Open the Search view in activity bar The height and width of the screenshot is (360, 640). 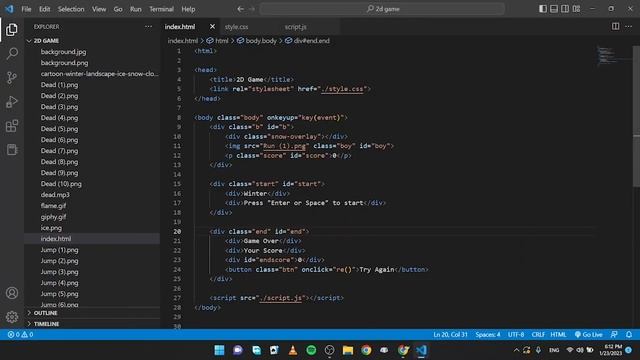pos(12,53)
